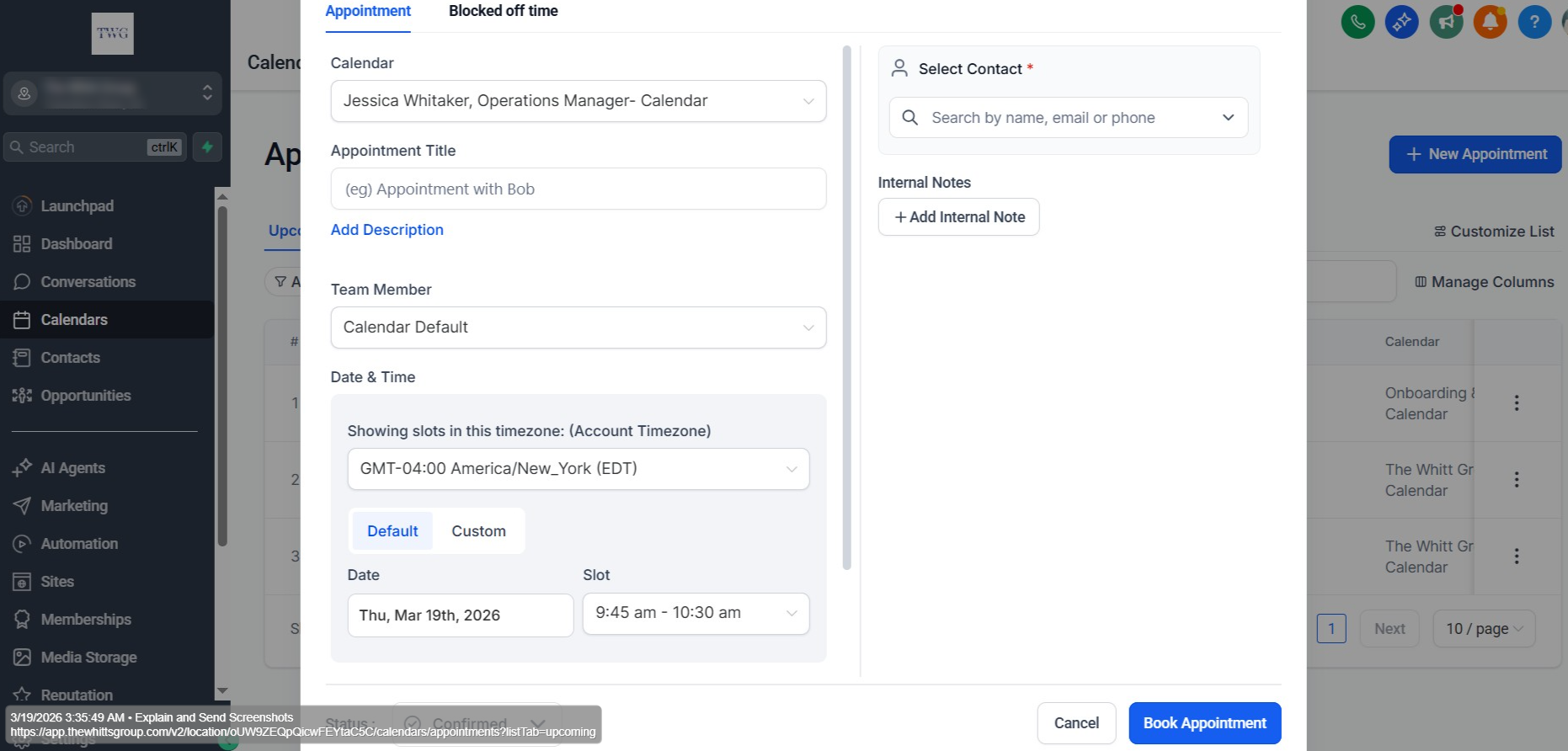
Task: Open the megaphone announcements icon
Action: pos(1446,22)
